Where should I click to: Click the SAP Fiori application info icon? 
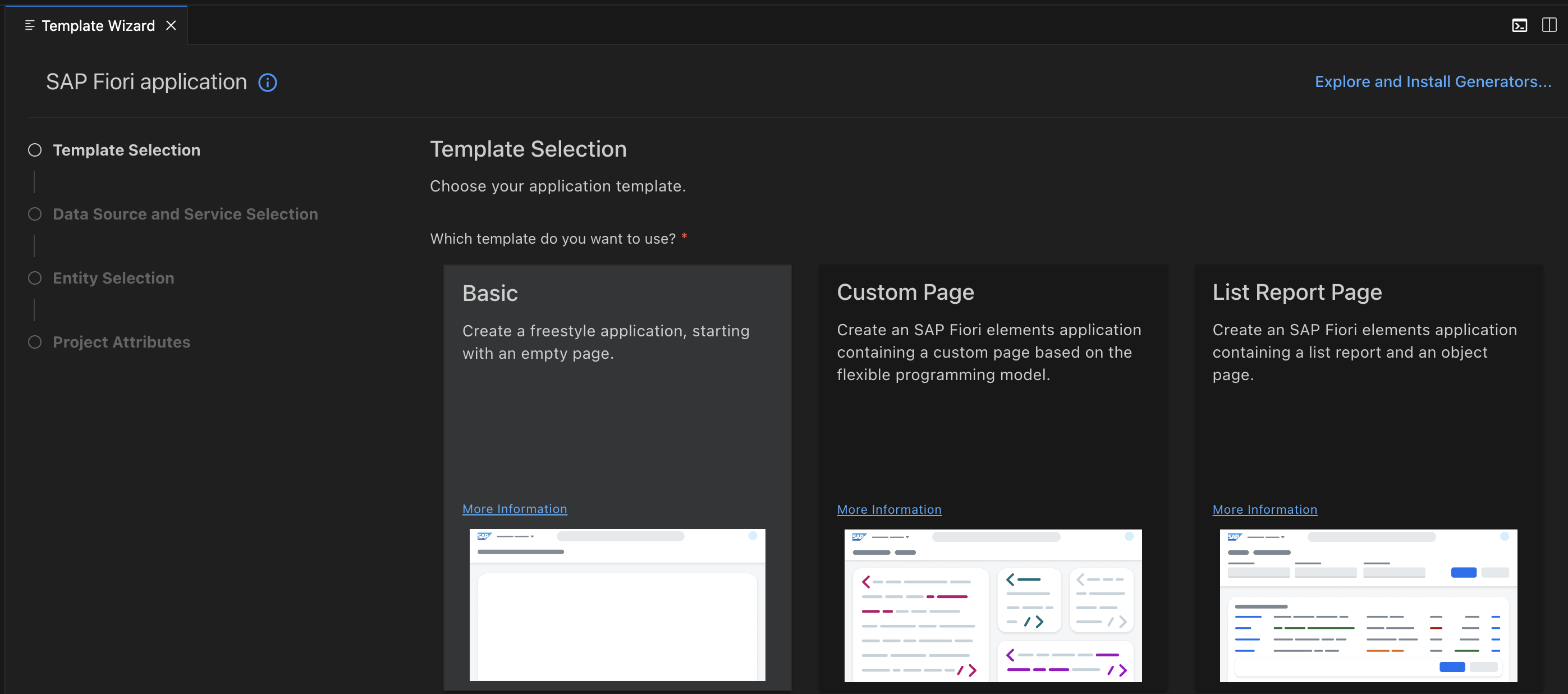click(x=267, y=82)
